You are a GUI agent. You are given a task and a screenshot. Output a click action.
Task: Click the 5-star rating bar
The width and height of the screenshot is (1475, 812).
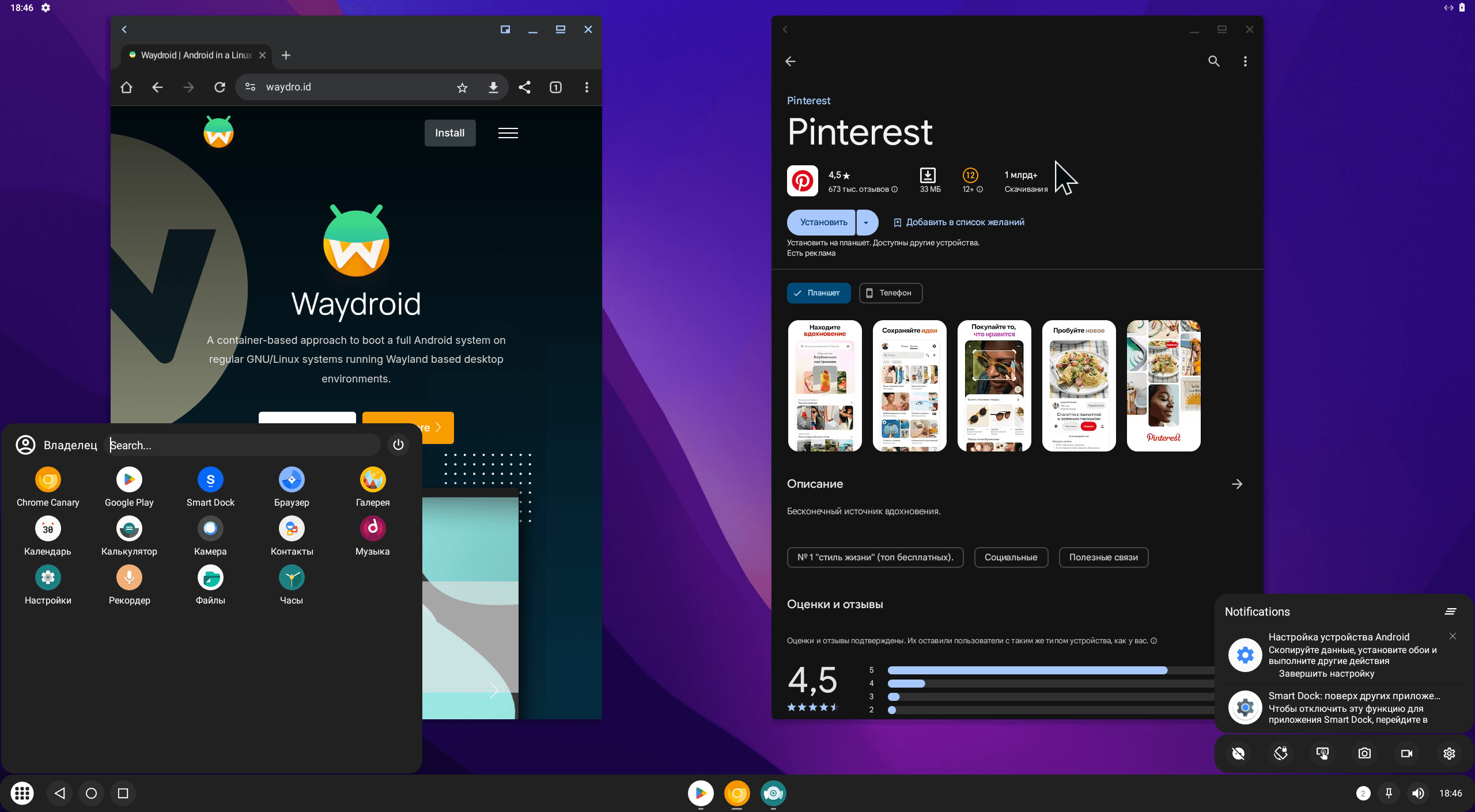click(x=1052, y=670)
